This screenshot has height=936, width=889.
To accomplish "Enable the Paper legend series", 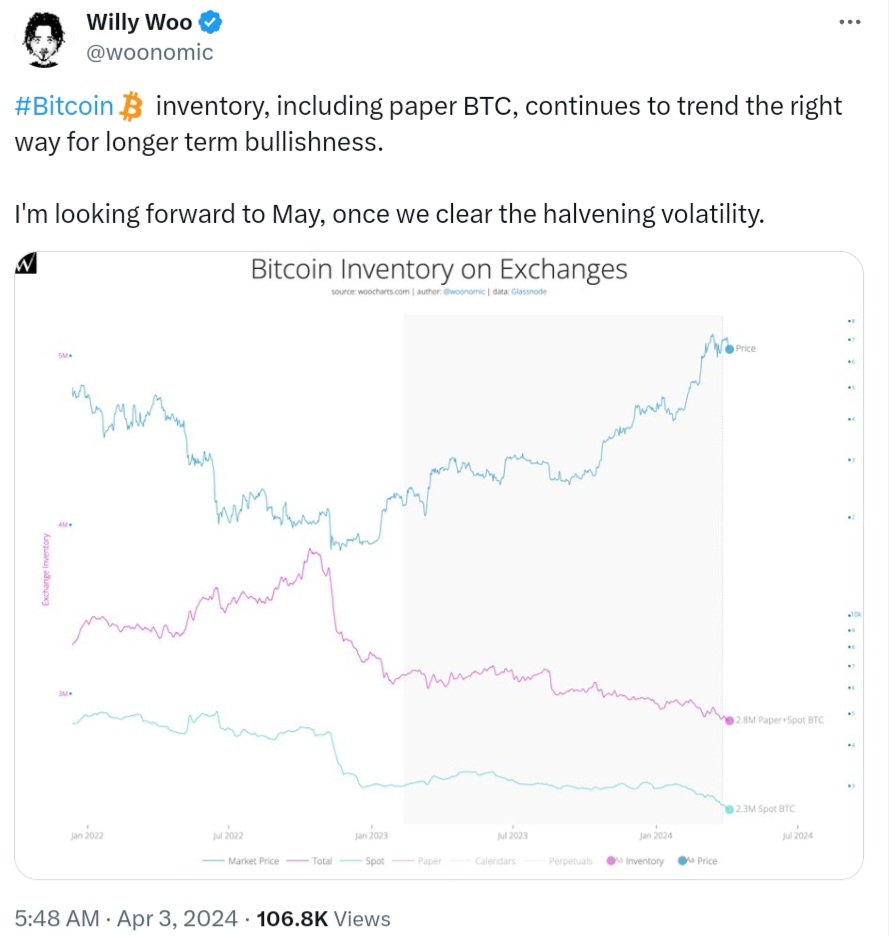I will [422, 861].
